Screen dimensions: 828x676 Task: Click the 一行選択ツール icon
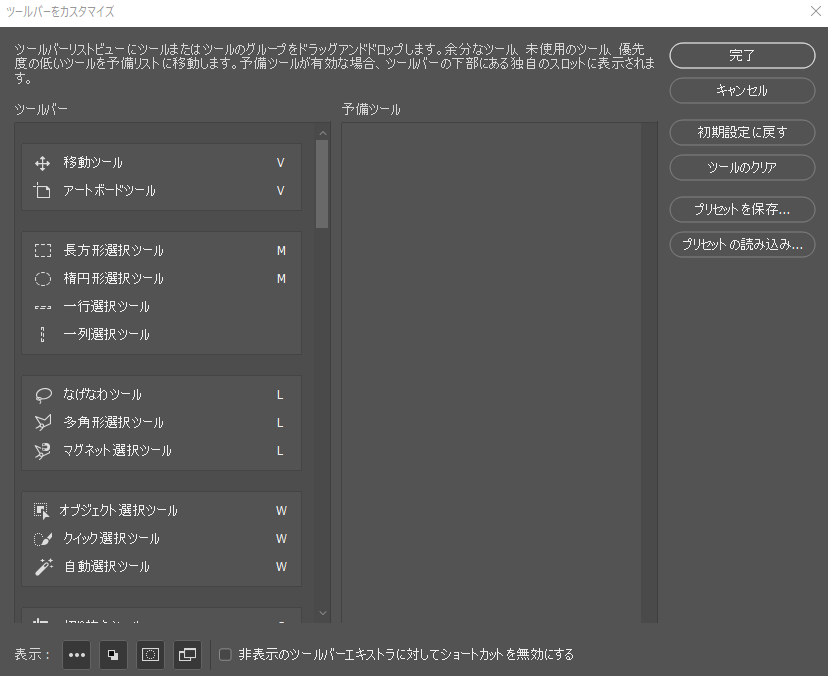pyautogui.click(x=43, y=307)
